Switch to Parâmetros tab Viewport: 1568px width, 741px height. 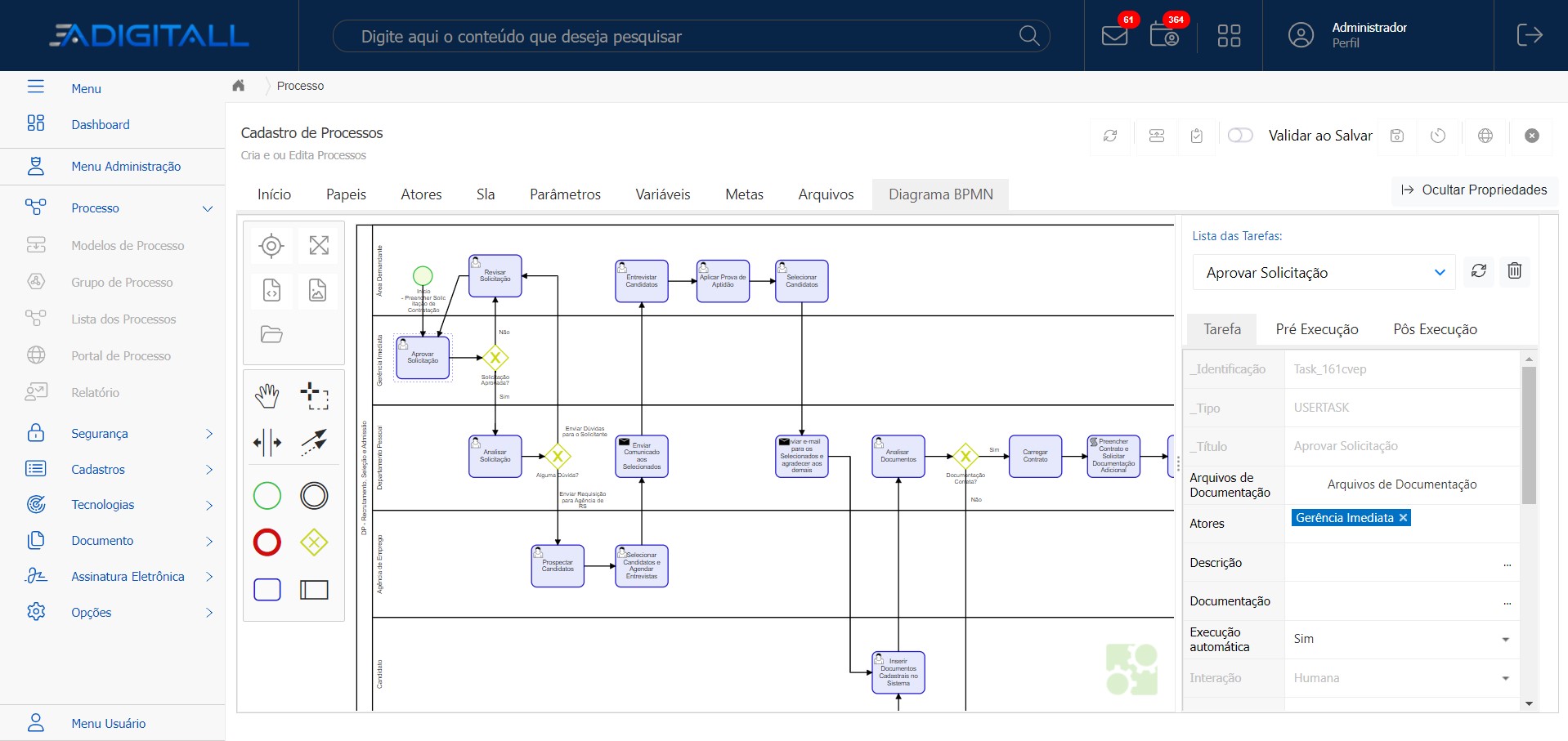pyautogui.click(x=565, y=194)
